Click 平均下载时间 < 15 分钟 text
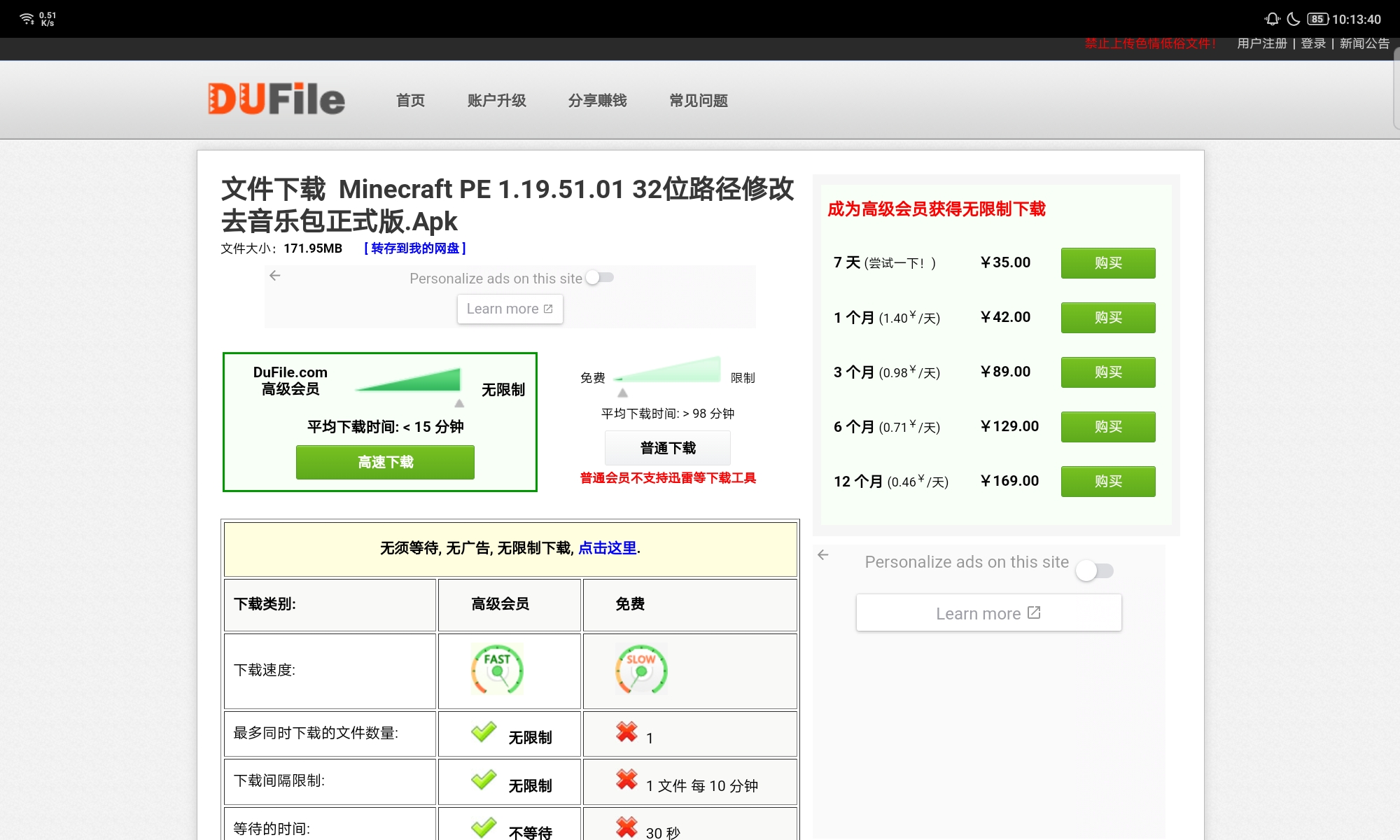Screen dimensions: 1400x840 point(385,427)
